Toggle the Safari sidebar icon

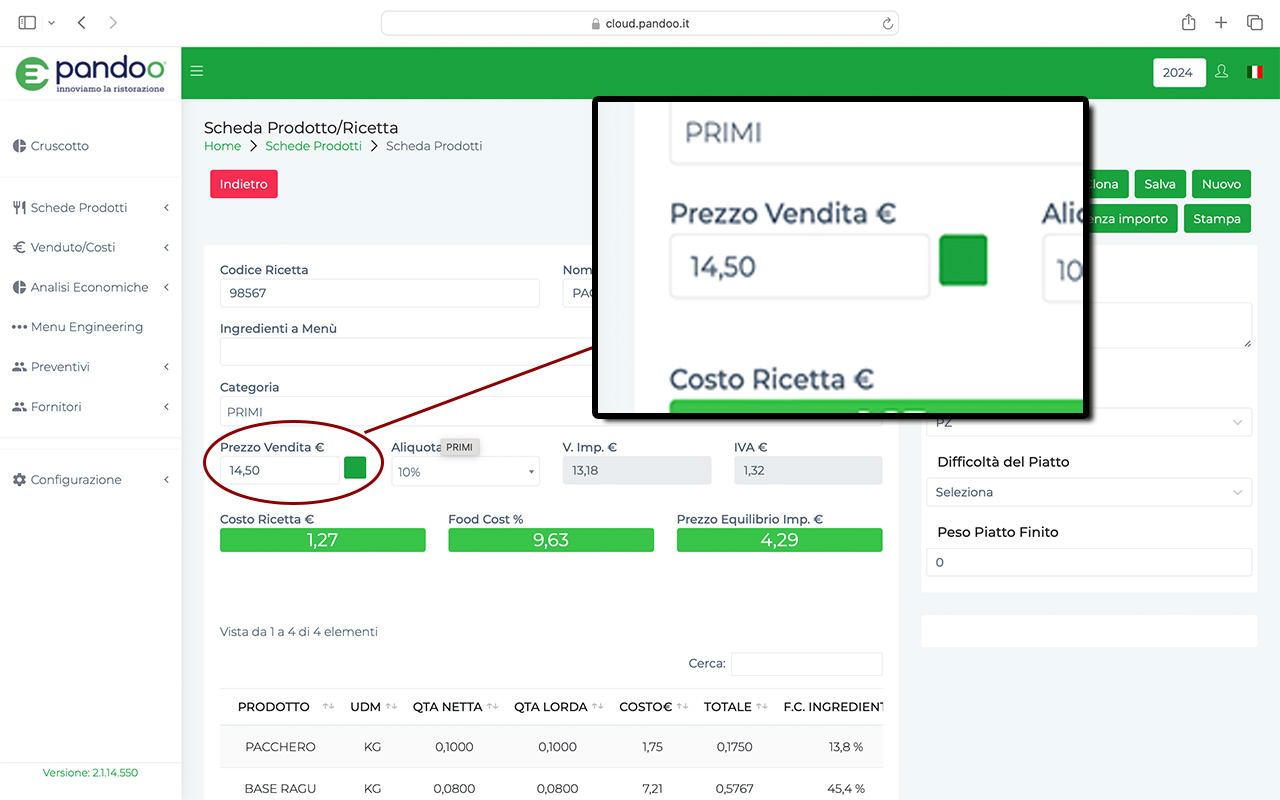point(27,22)
